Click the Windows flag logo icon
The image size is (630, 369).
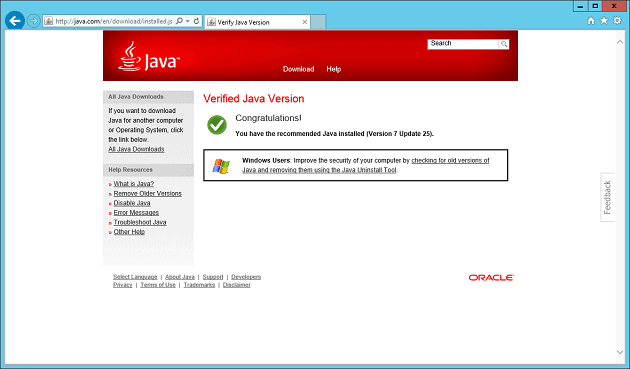coord(221,166)
